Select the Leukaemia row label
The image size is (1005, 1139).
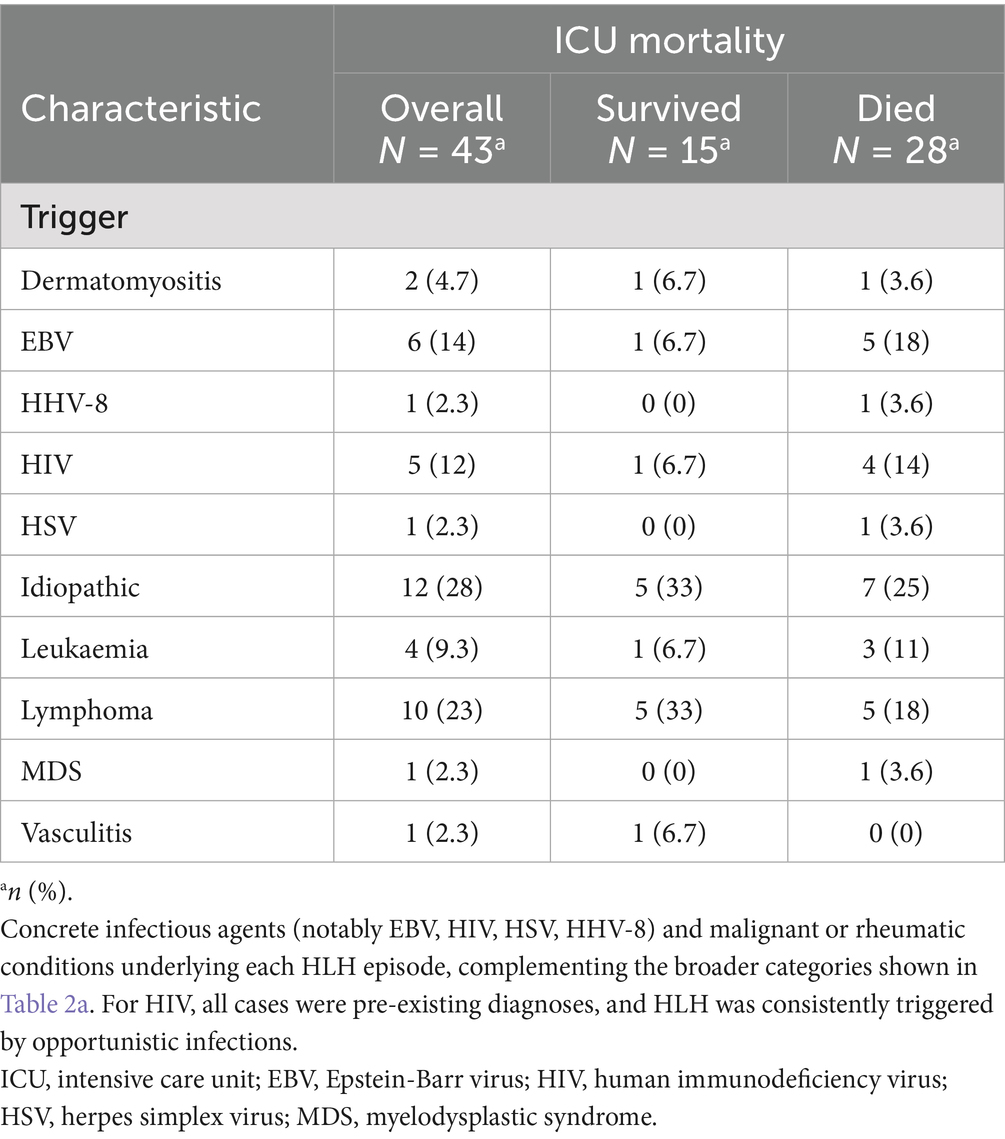click(x=84, y=649)
